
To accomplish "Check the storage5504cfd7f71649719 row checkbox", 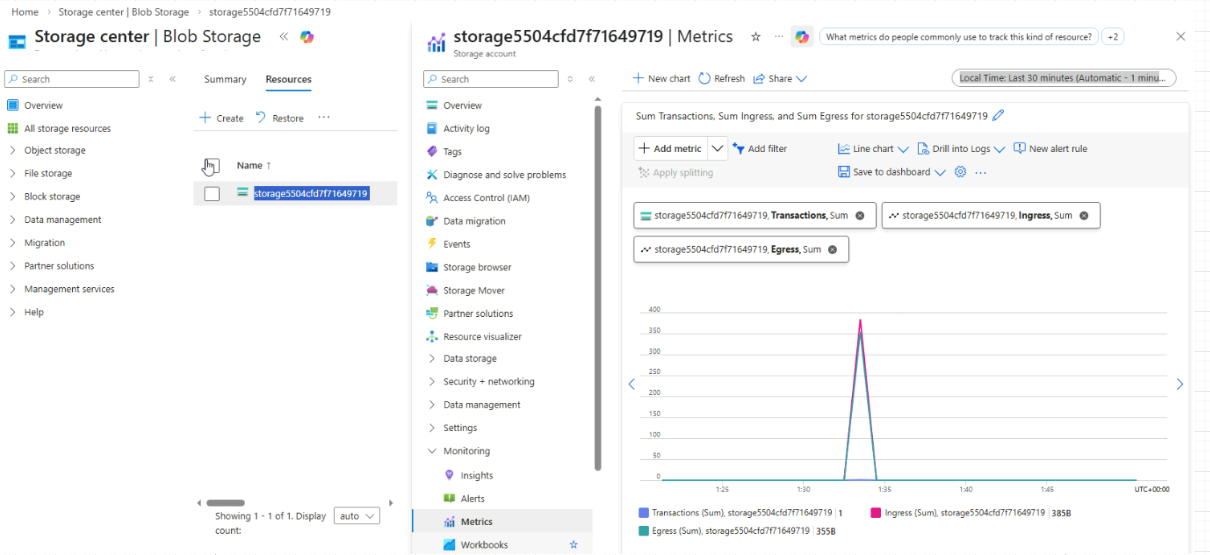I will click(212, 194).
